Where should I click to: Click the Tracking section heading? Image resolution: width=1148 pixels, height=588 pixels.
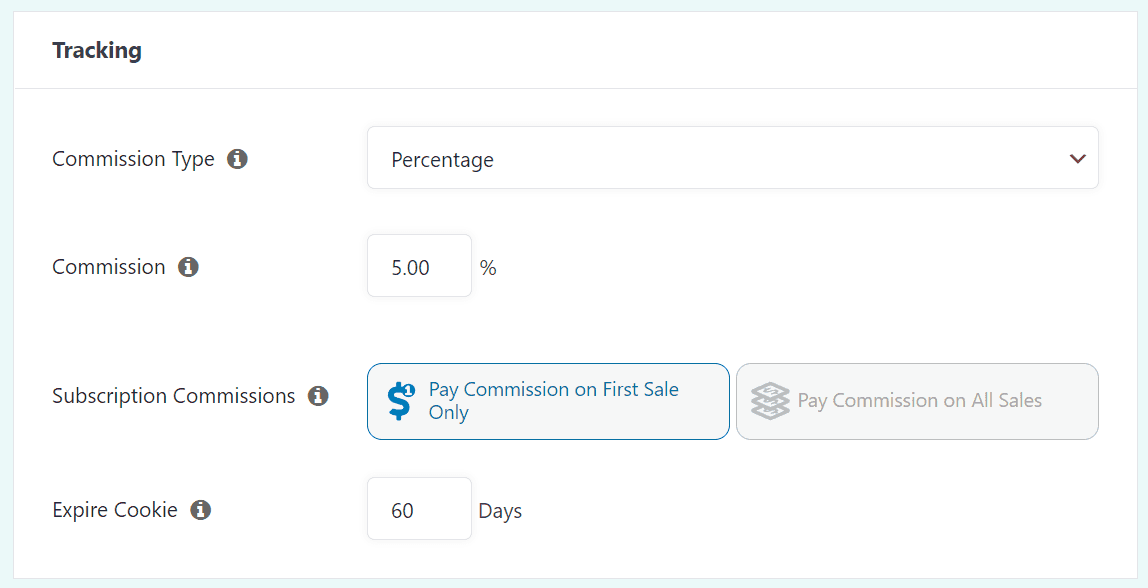(97, 49)
